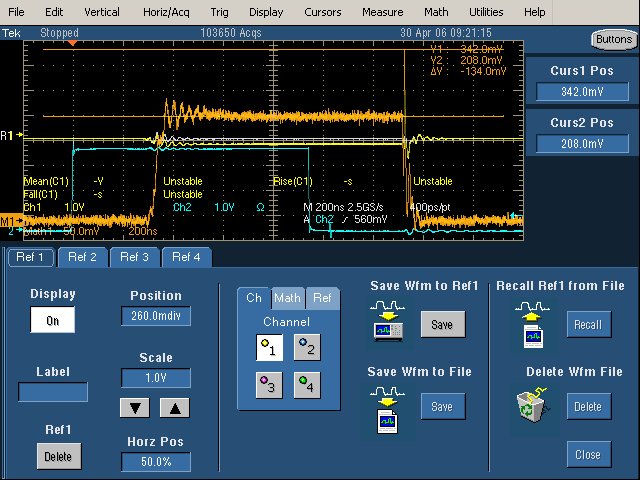The width and height of the screenshot is (640, 480).
Task: Select Channel 2 as source
Action: point(308,347)
